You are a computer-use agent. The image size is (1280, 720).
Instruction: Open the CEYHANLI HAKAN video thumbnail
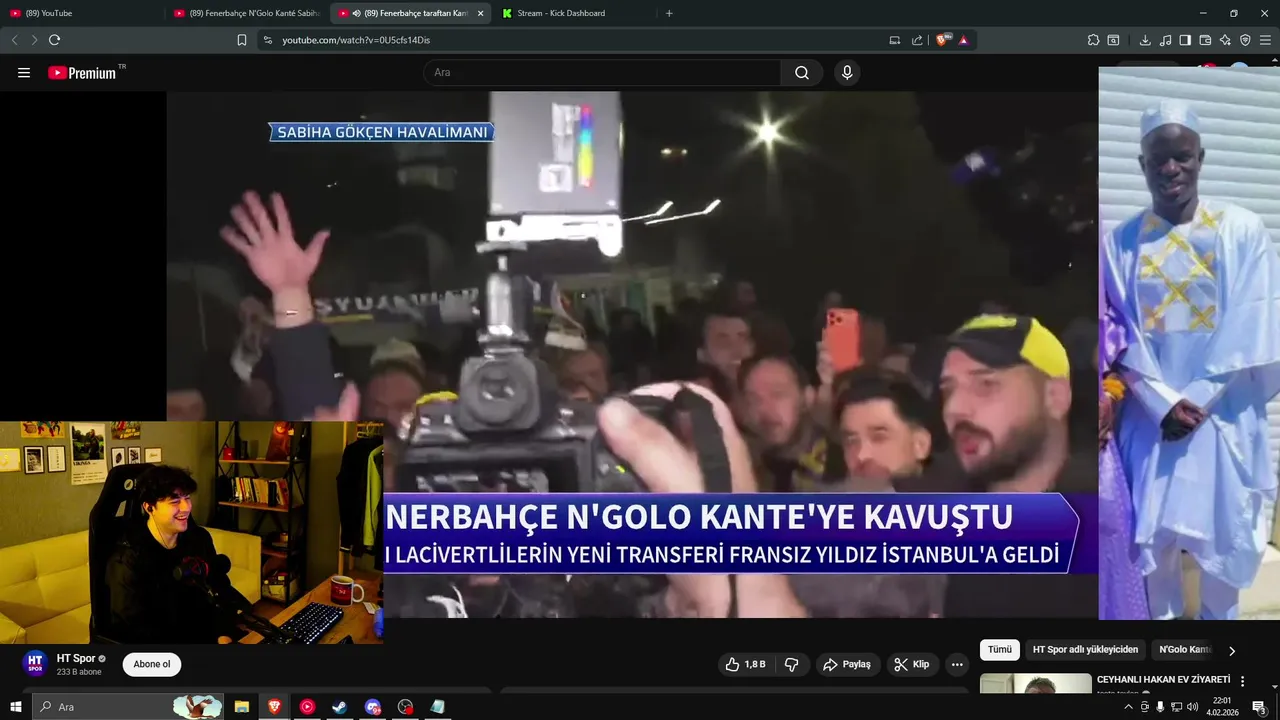pyautogui.click(x=1036, y=684)
